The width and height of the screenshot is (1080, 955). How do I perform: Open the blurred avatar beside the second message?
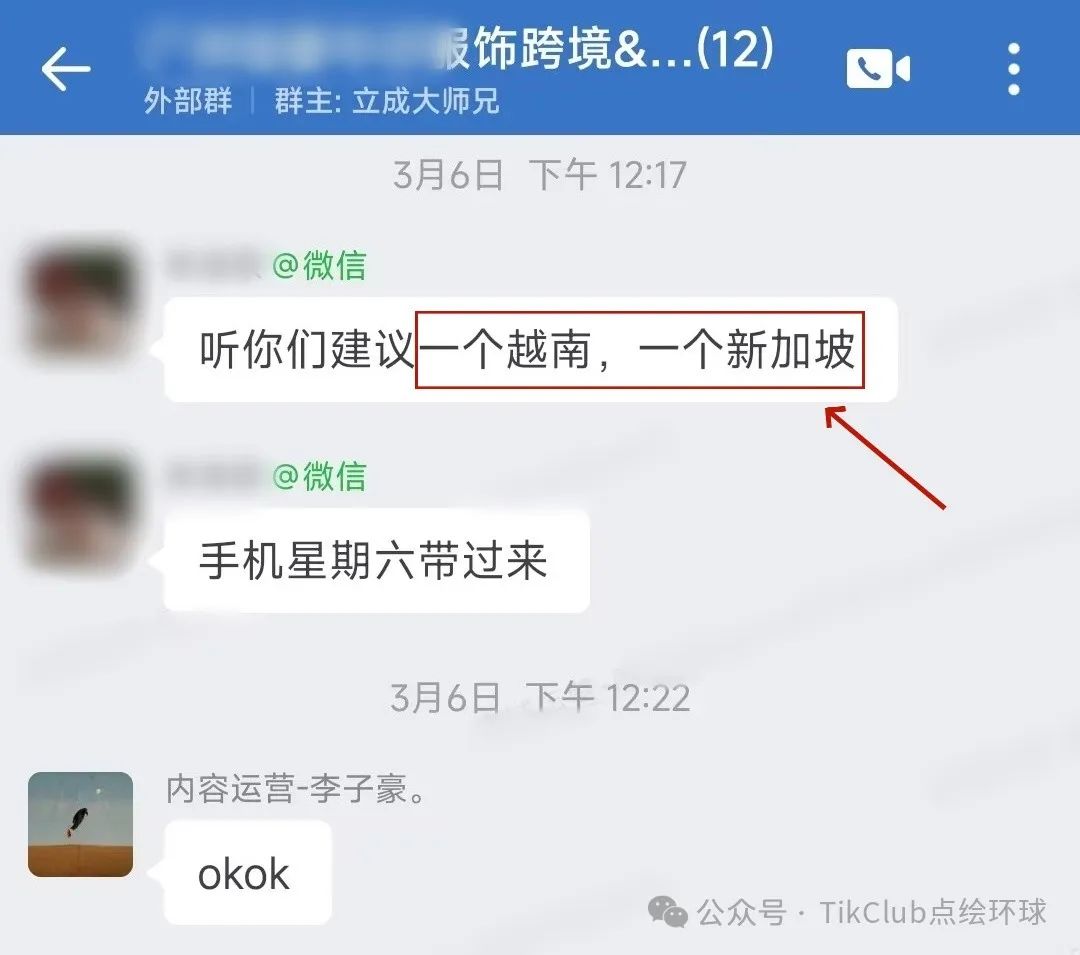point(81,513)
